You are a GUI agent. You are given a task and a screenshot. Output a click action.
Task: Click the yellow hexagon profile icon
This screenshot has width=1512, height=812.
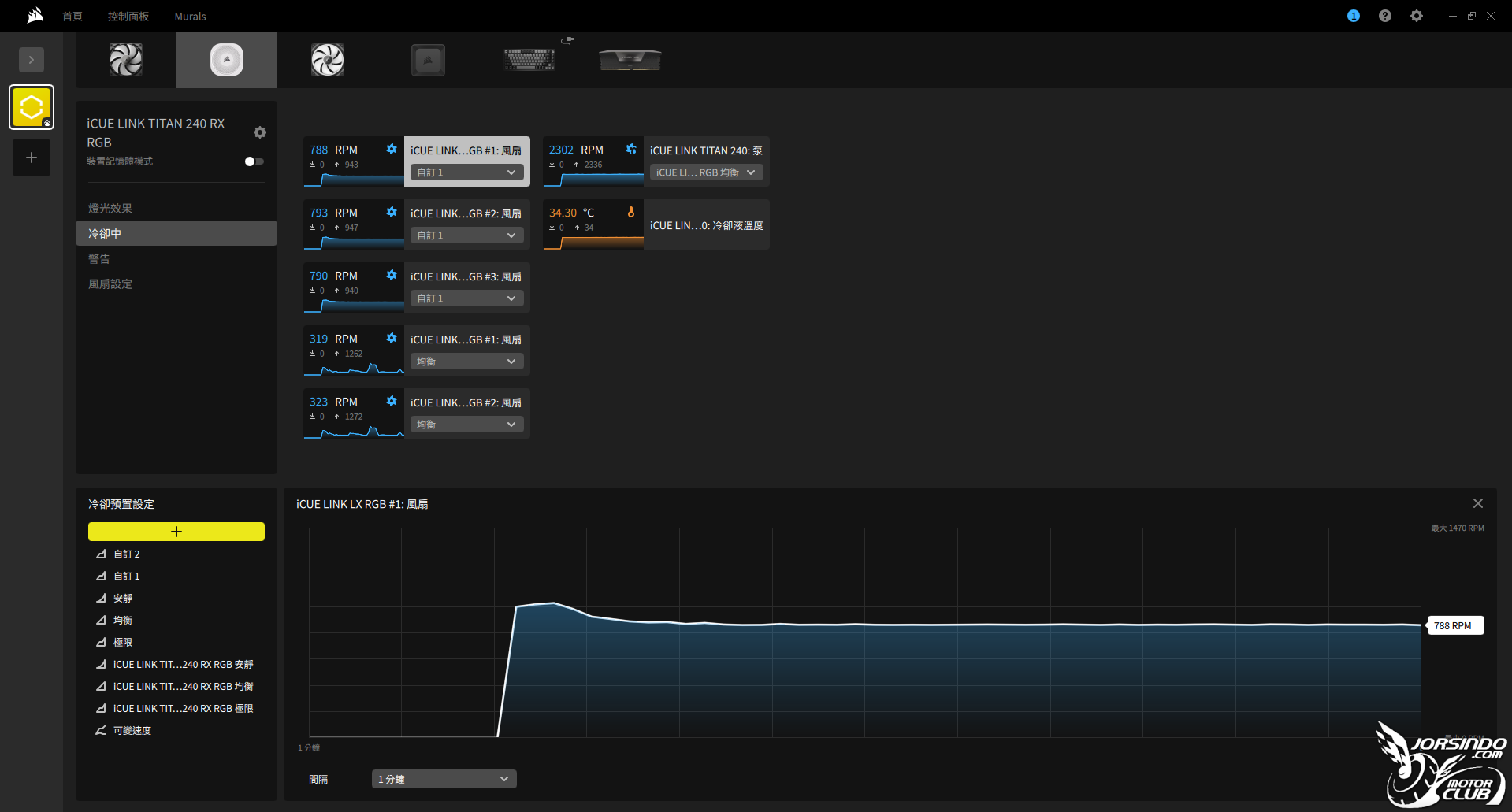tap(32, 107)
